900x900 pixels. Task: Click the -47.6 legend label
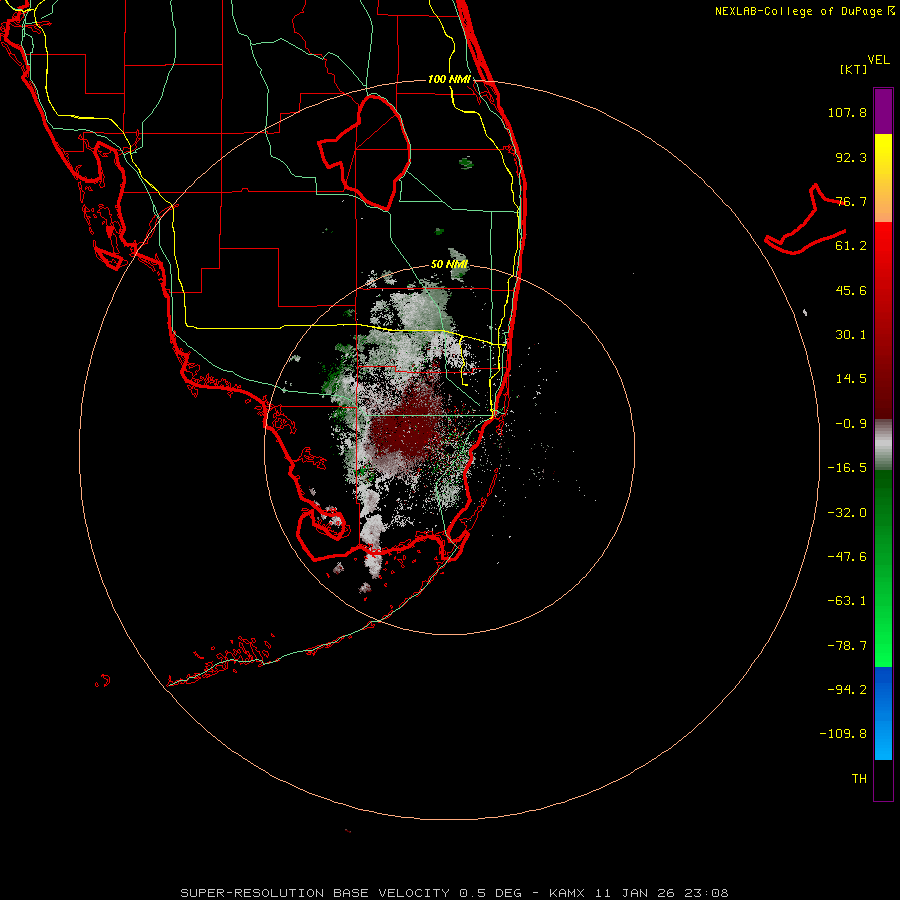coord(847,557)
